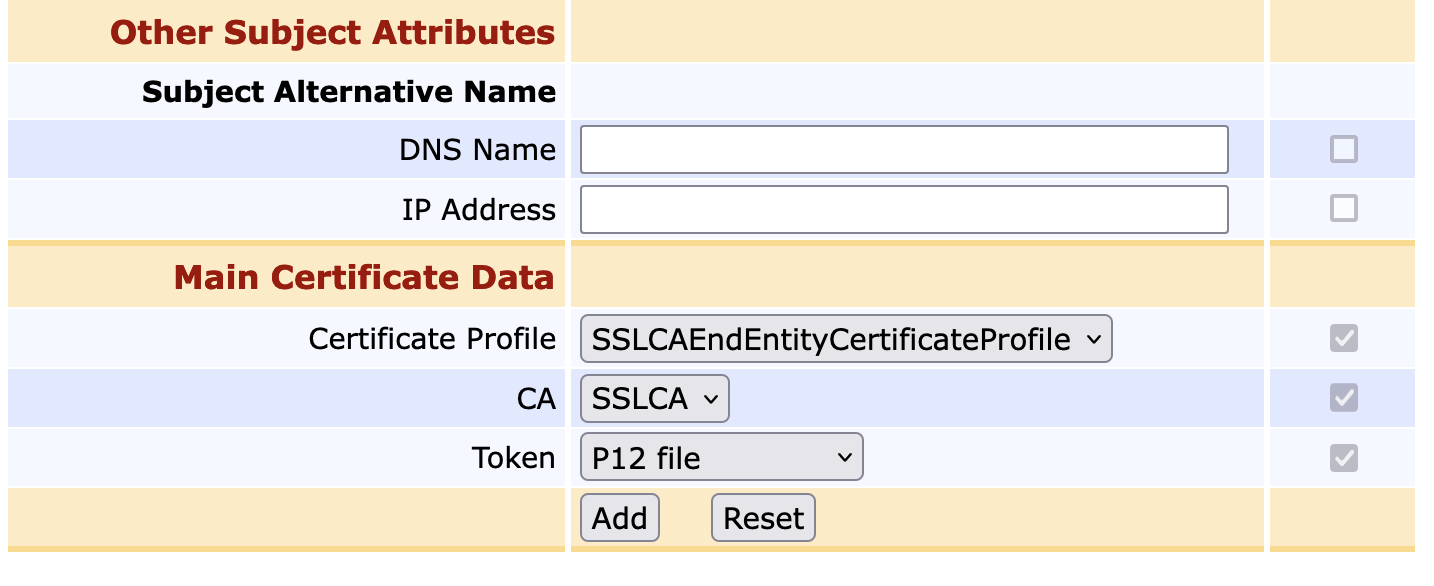Open the P12 file token dropdown
This screenshot has height=586, width=1434.
[721, 458]
